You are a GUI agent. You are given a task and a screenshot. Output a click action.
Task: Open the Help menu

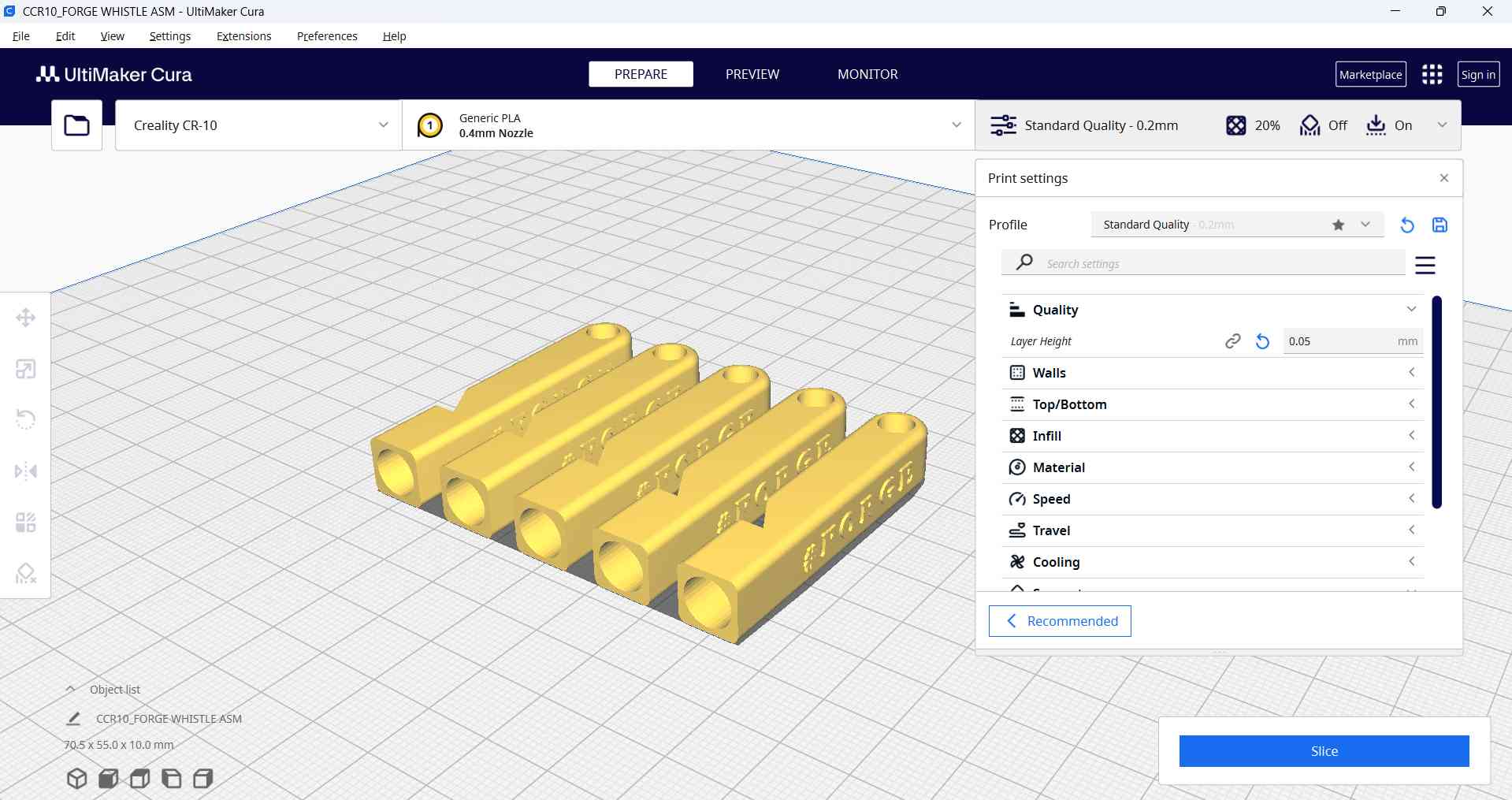[x=394, y=36]
